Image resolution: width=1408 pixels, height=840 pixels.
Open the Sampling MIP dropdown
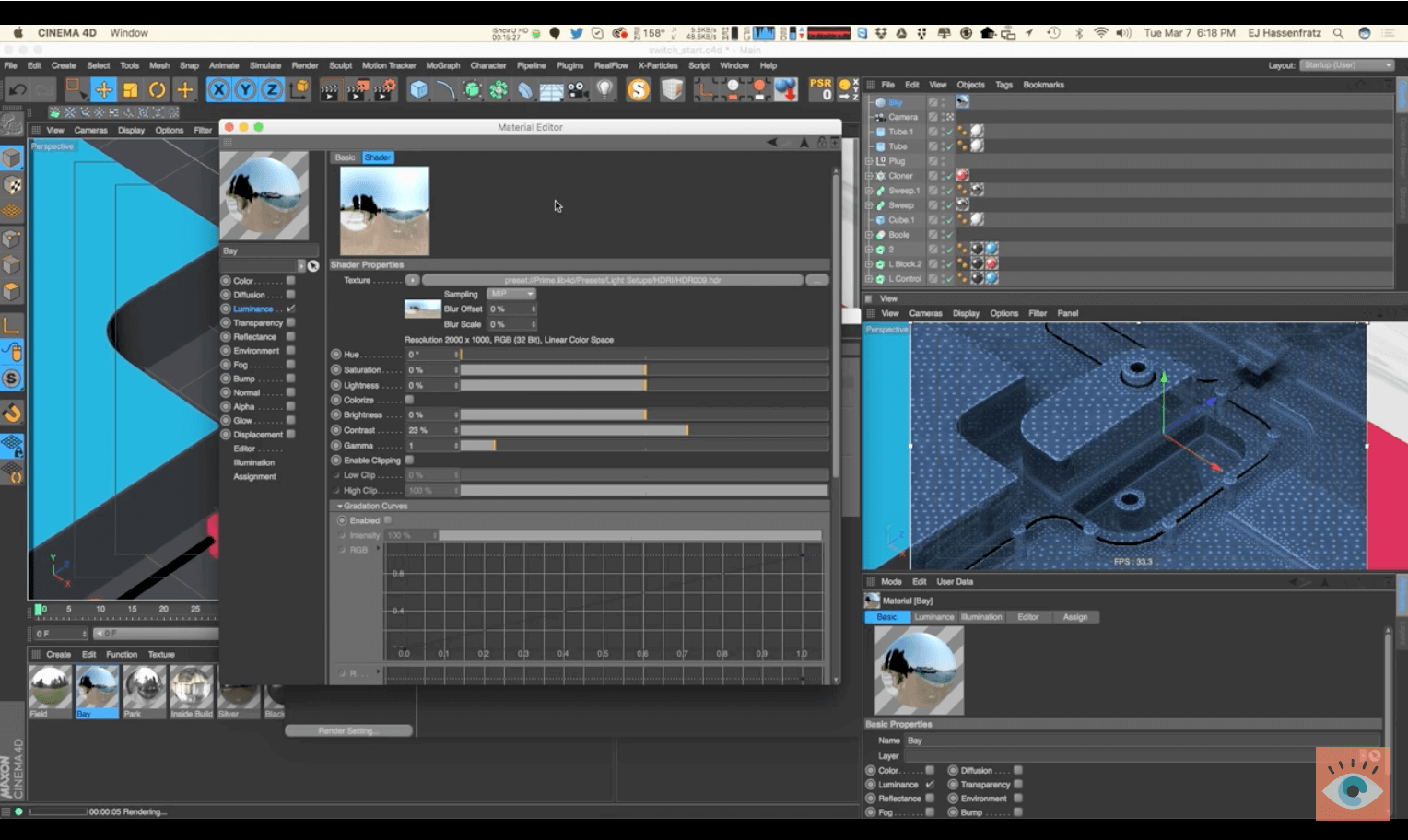point(511,294)
